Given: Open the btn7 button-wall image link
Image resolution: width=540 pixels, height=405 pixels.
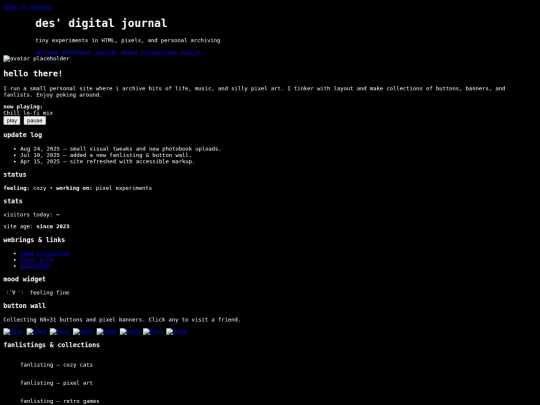Looking at the screenshot, I should pyautogui.click(x=153, y=332).
